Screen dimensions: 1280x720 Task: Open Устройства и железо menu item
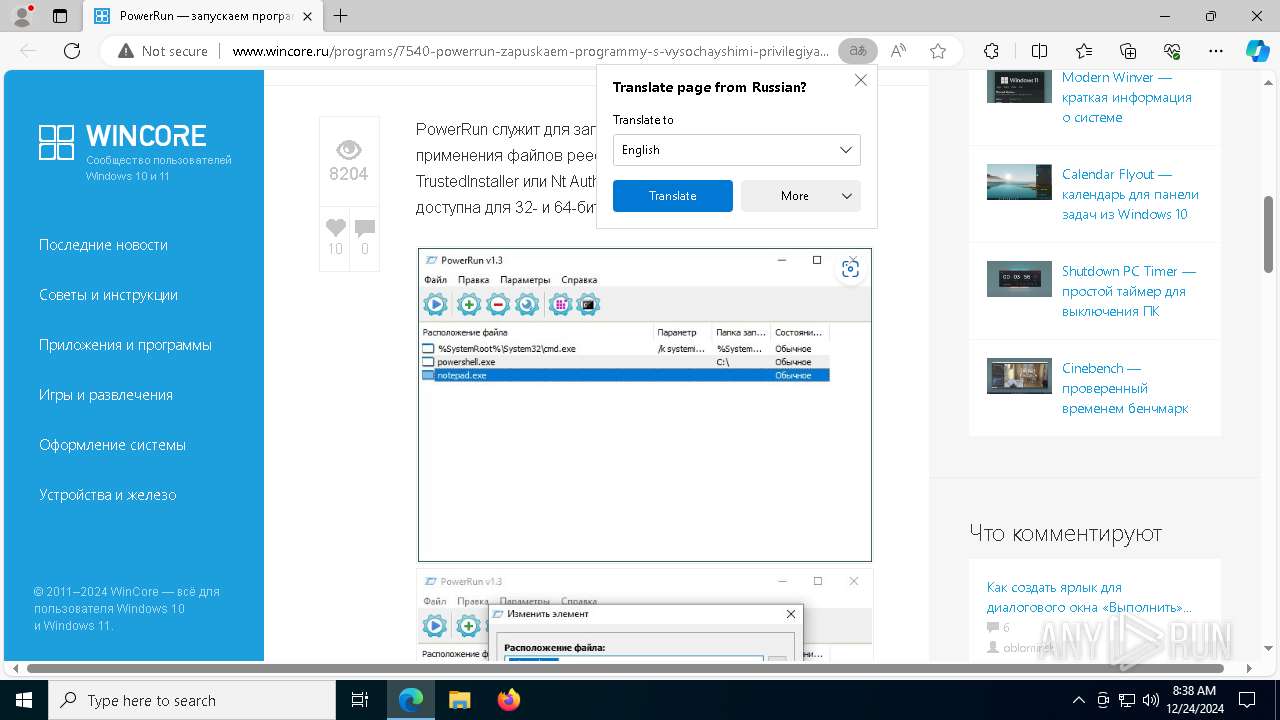[x=107, y=495]
